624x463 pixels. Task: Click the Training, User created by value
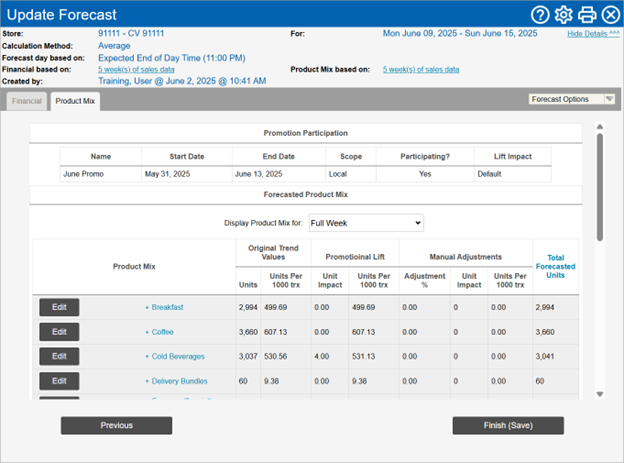point(182,81)
